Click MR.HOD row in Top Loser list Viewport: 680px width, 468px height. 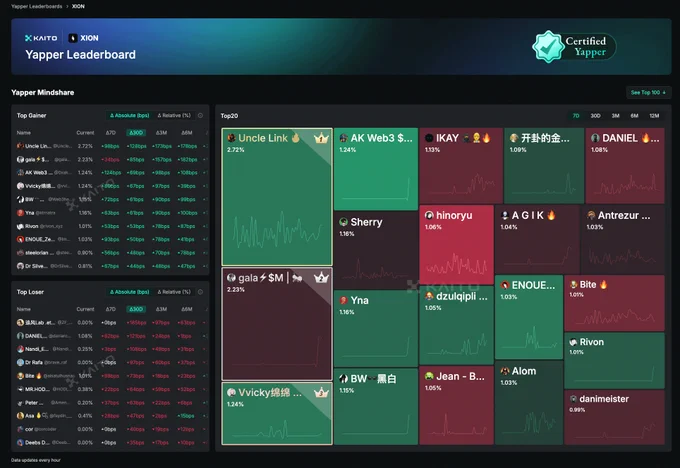[111, 389]
